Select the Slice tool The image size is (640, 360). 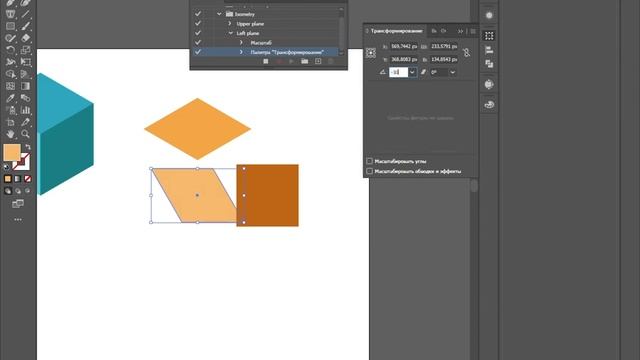click(25, 122)
